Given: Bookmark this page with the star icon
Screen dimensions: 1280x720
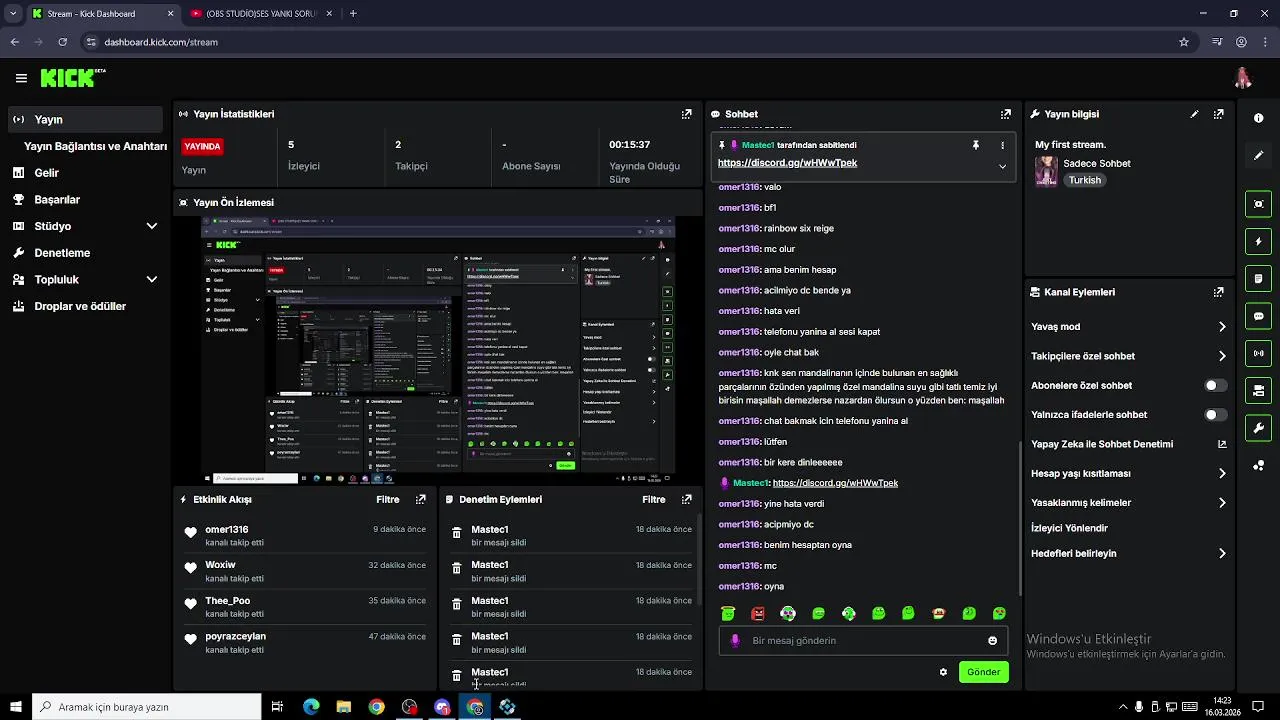Looking at the screenshot, I should 1184,42.
